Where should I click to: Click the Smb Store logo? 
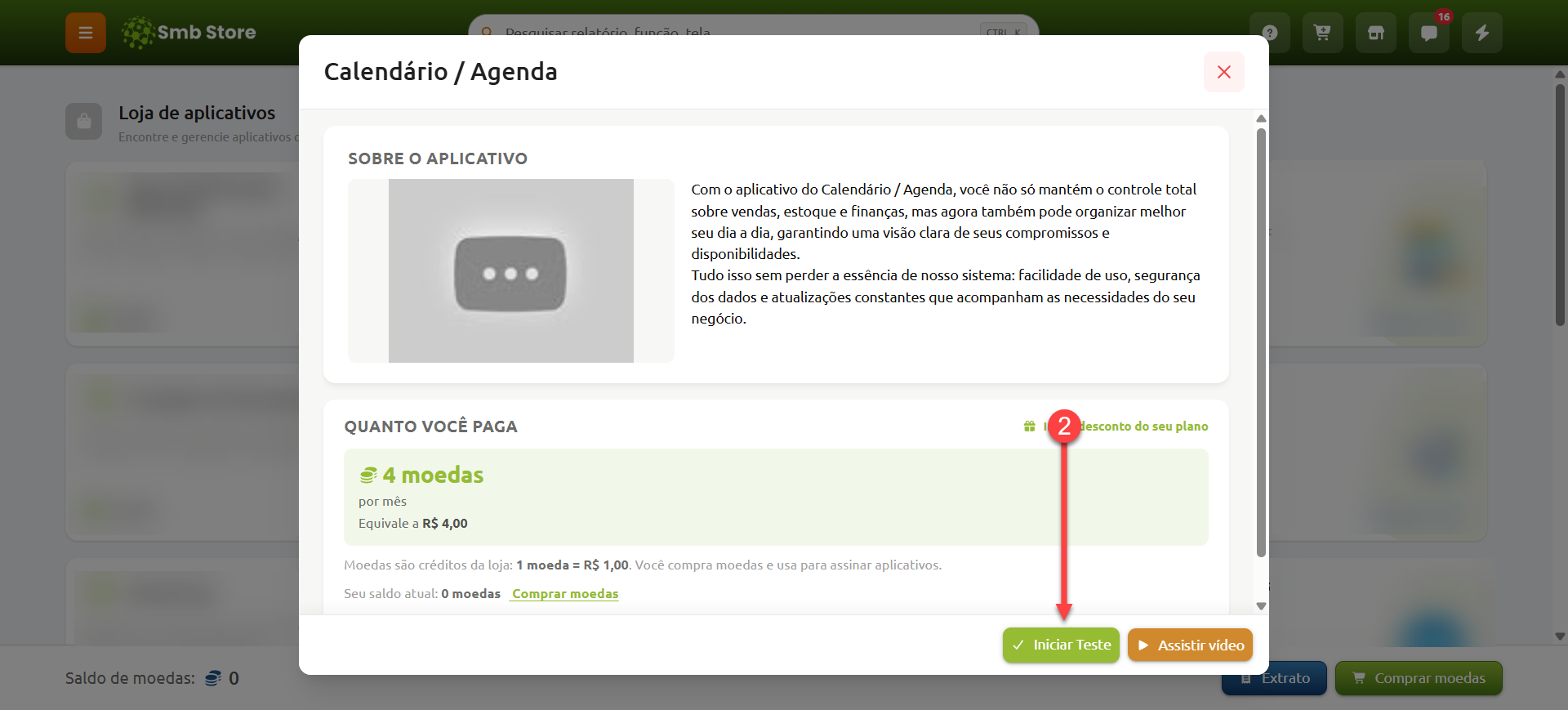click(189, 33)
